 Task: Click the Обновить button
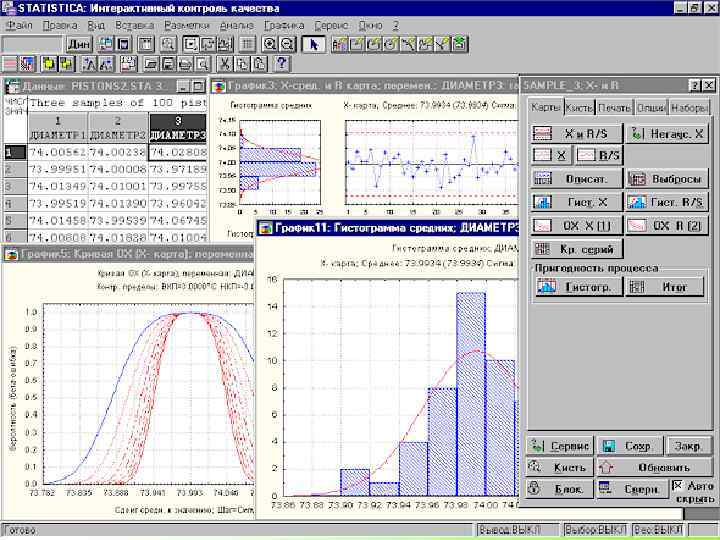coord(655,467)
